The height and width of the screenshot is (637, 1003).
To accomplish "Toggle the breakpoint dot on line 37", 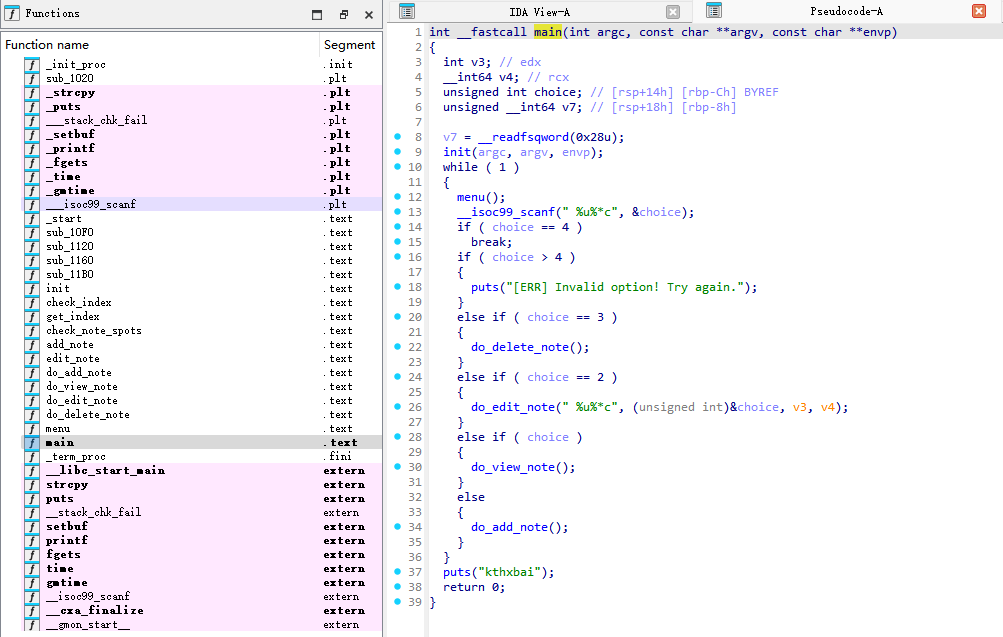I will (x=396, y=572).
